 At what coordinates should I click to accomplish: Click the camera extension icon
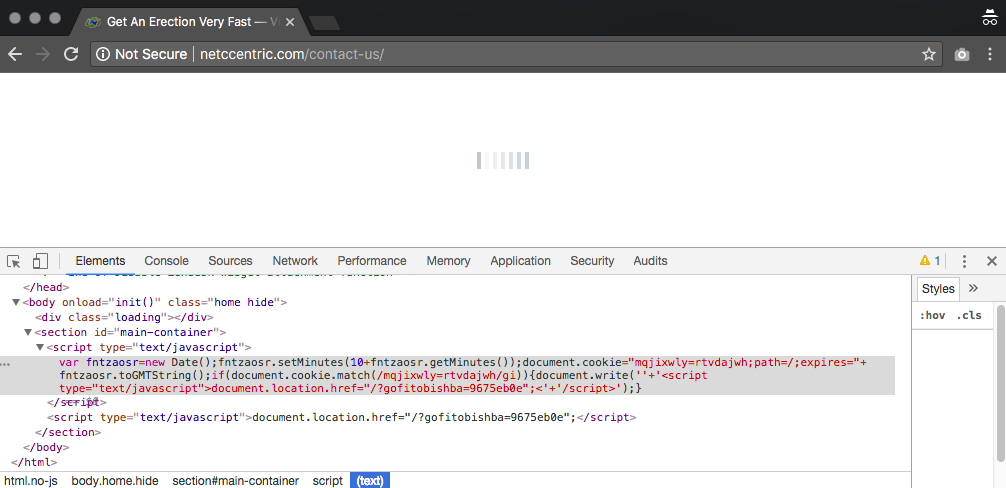coord(961,55)
